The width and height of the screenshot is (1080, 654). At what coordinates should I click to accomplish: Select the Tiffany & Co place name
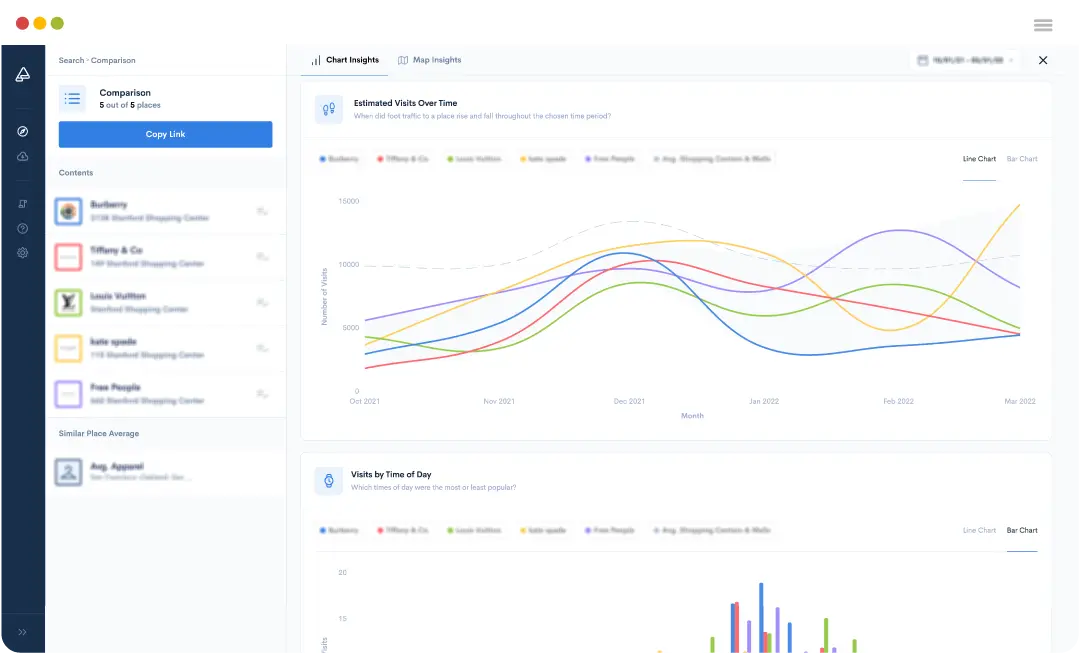coord(116,250)
